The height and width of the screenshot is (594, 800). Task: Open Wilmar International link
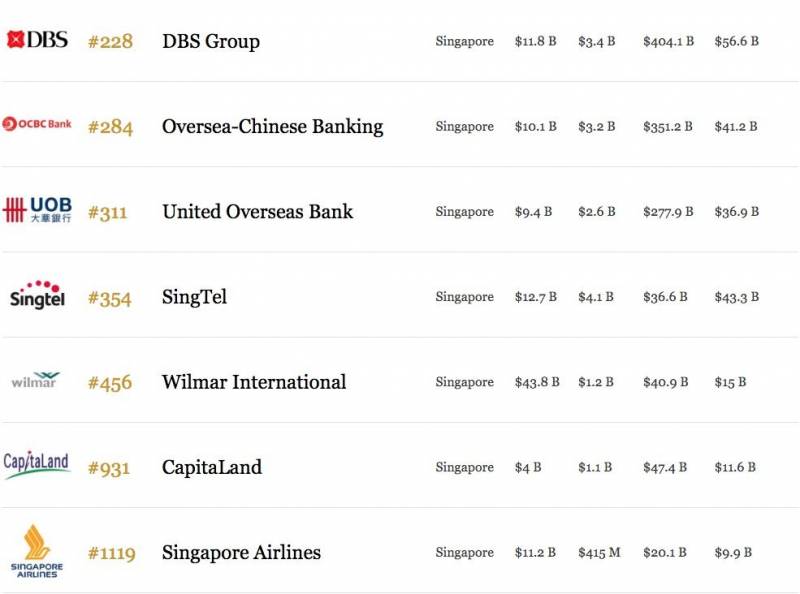coord(254,382)
